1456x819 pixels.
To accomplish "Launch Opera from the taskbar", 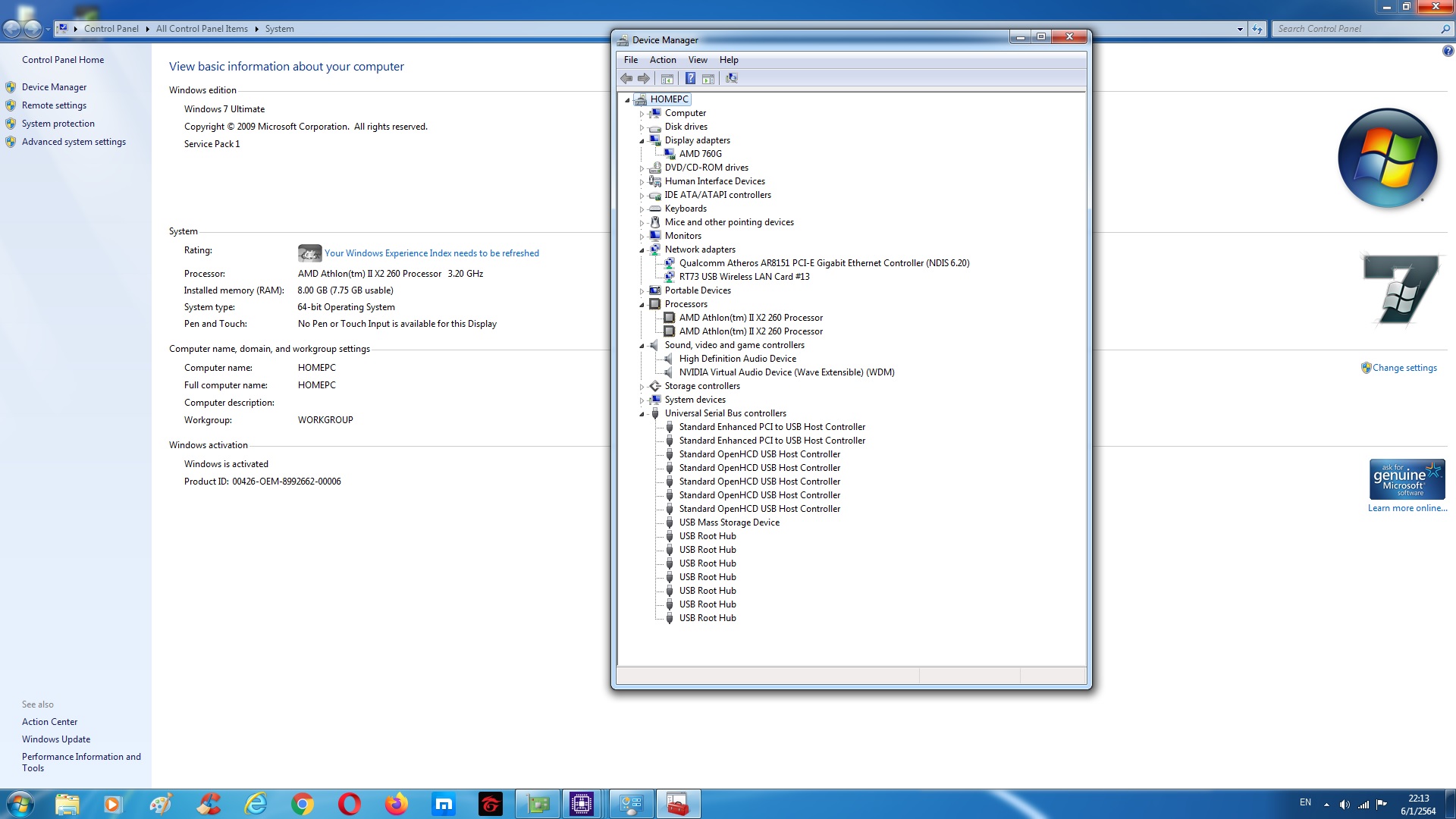I will coord(350,804).
